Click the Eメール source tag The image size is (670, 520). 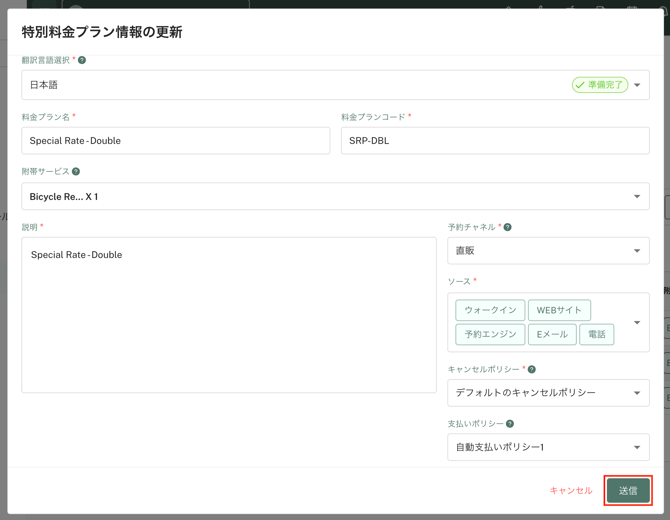tap(552, 334)
